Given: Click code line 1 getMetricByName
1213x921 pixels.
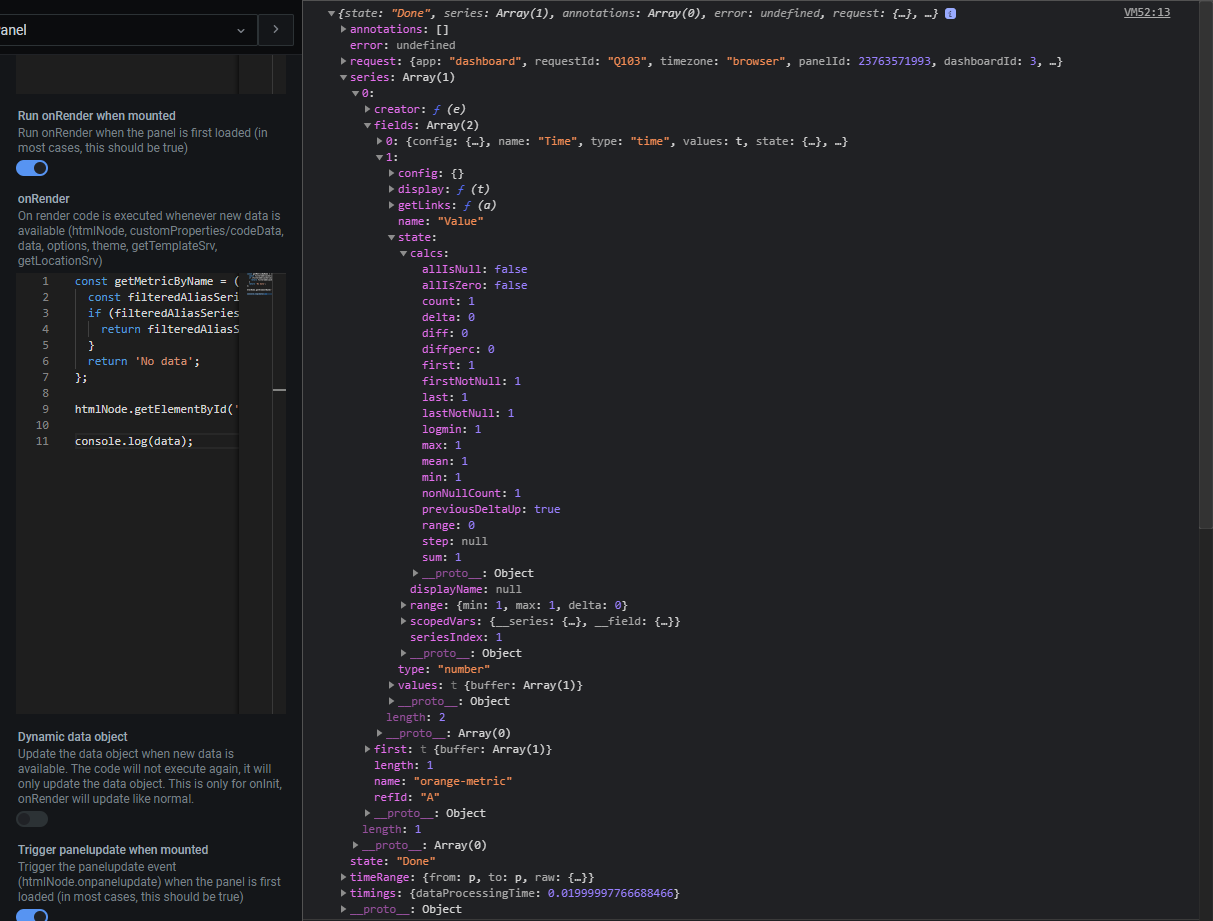Looking at the screenshot, I should point(156,281).
